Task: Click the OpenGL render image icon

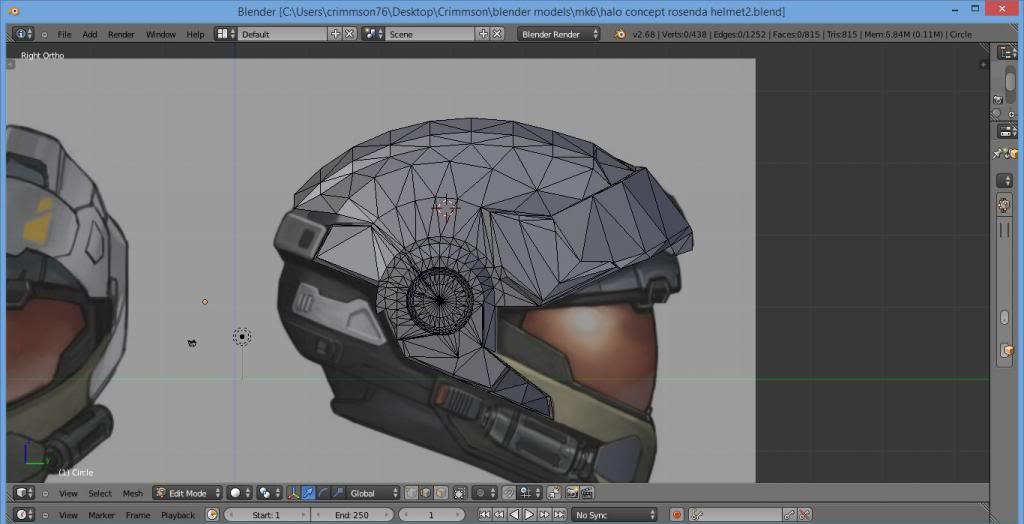Action: point(572,493)
